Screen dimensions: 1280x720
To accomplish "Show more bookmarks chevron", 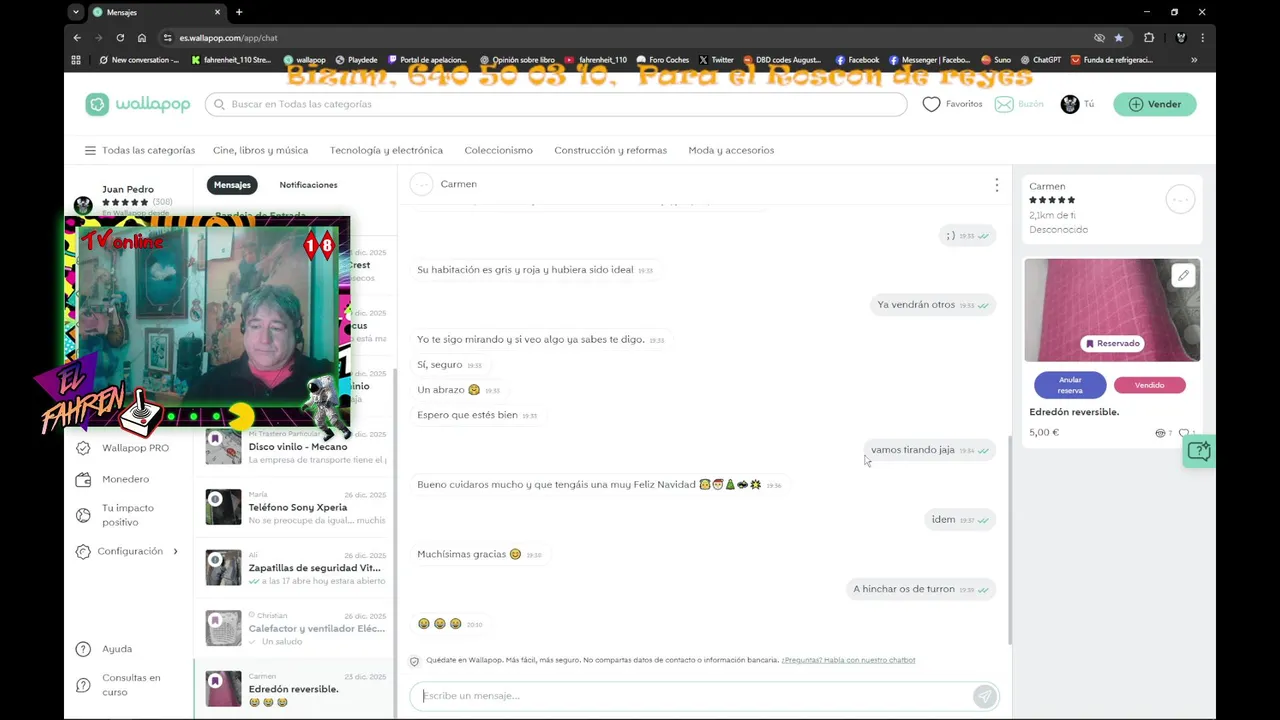I will point(1194,60).
